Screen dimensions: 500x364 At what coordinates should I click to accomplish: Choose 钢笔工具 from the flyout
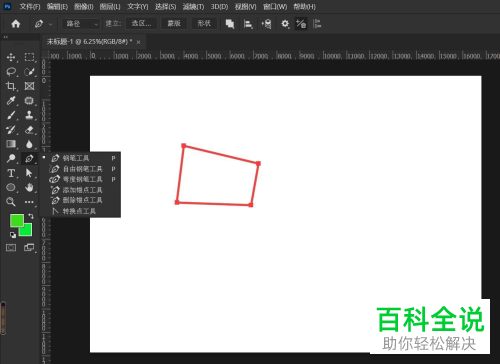click(x=83, y=158)
